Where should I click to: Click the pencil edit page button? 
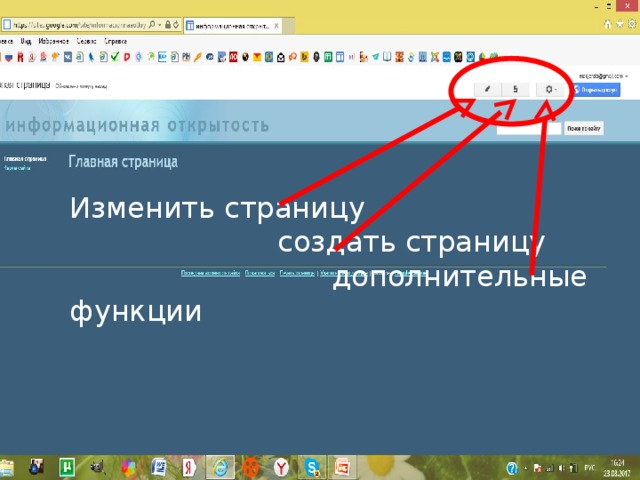487,89
